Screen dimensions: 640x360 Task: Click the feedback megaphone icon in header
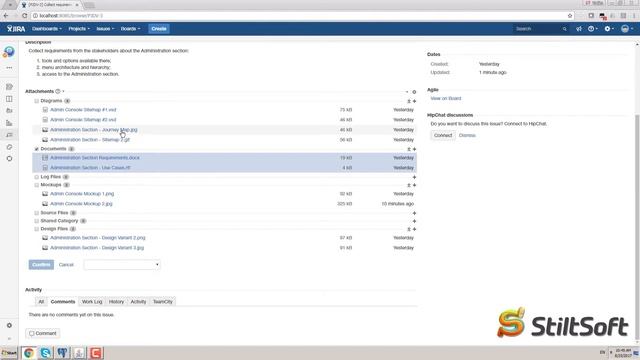pyautogui.click(x=579, y=29)
